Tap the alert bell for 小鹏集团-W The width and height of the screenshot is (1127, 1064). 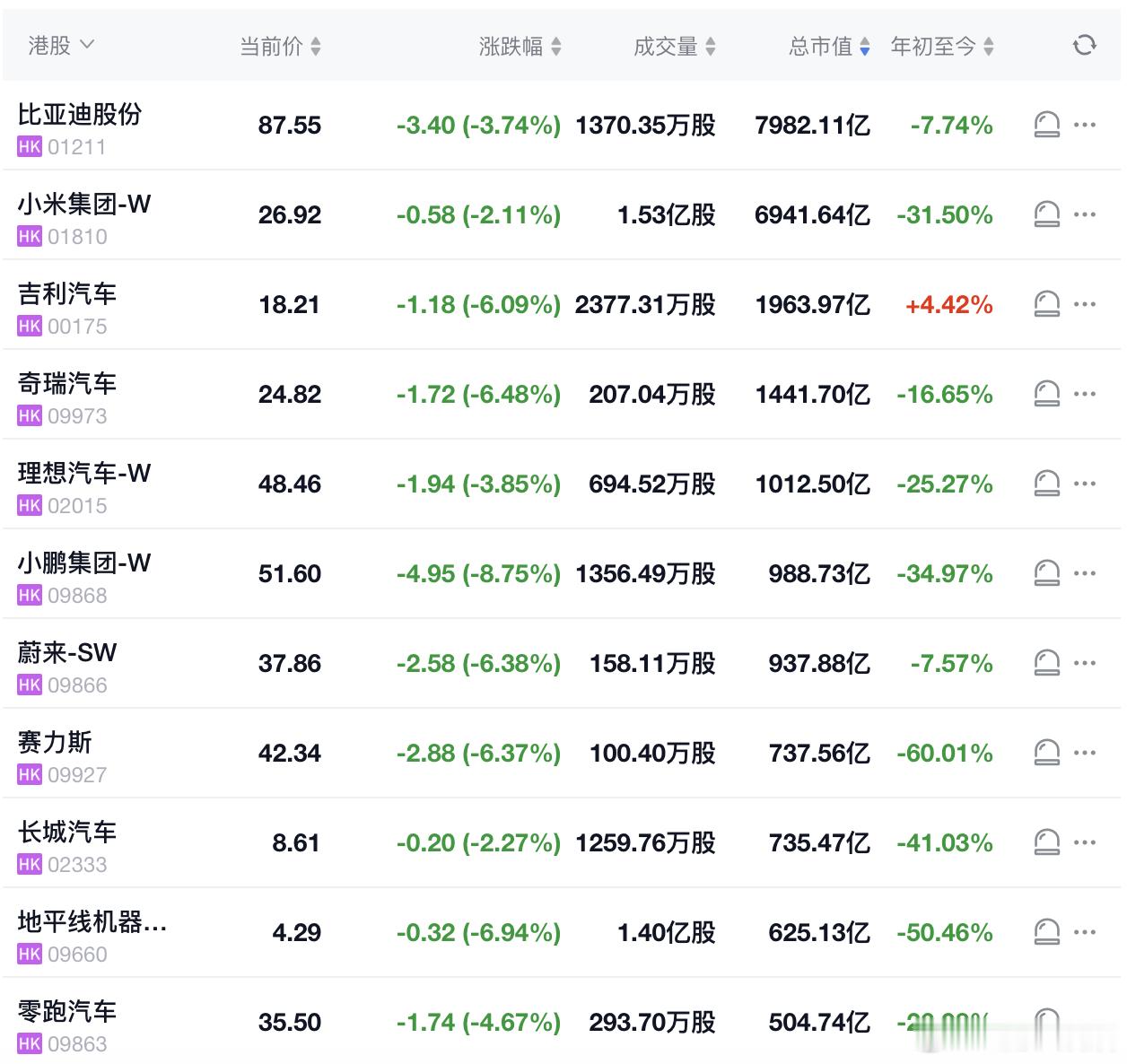(x=1046, y=573)
